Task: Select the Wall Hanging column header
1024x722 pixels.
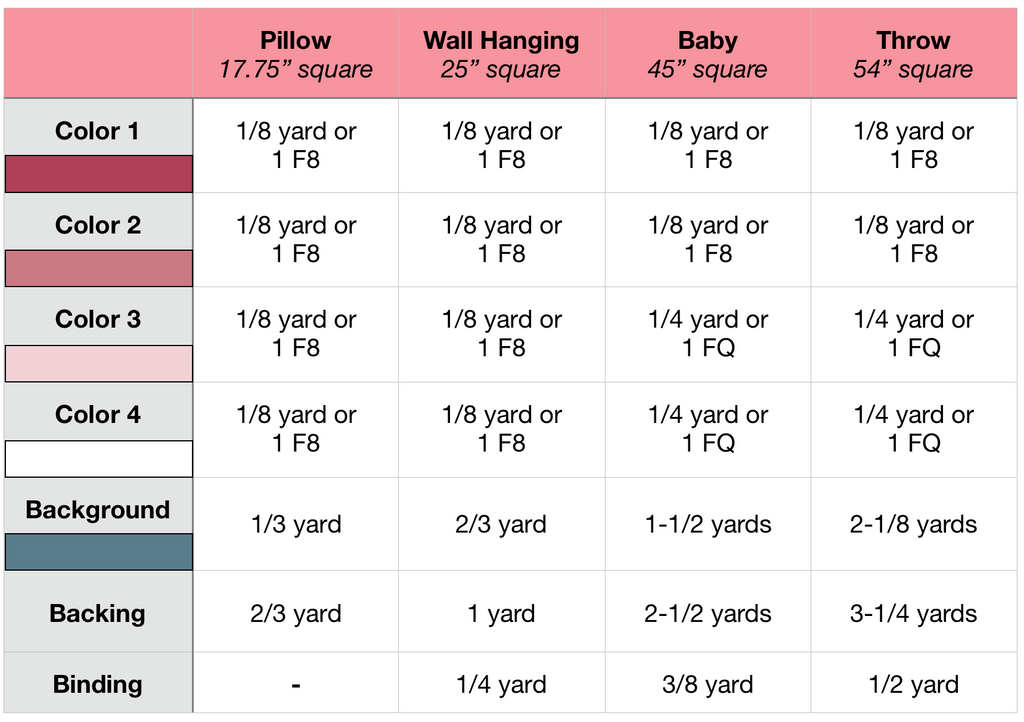Action: click(x=501, y=55)
